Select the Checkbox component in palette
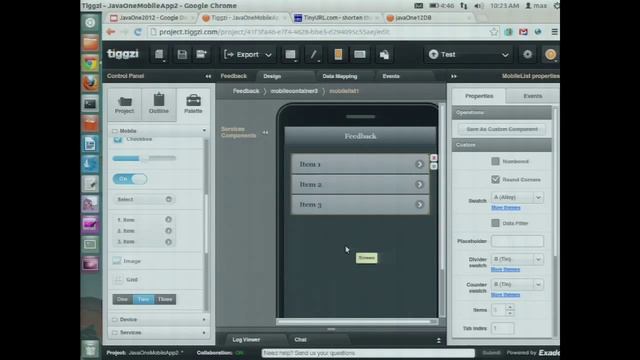The width and height of the screenshot is (640, 360). tap(133, 139)
